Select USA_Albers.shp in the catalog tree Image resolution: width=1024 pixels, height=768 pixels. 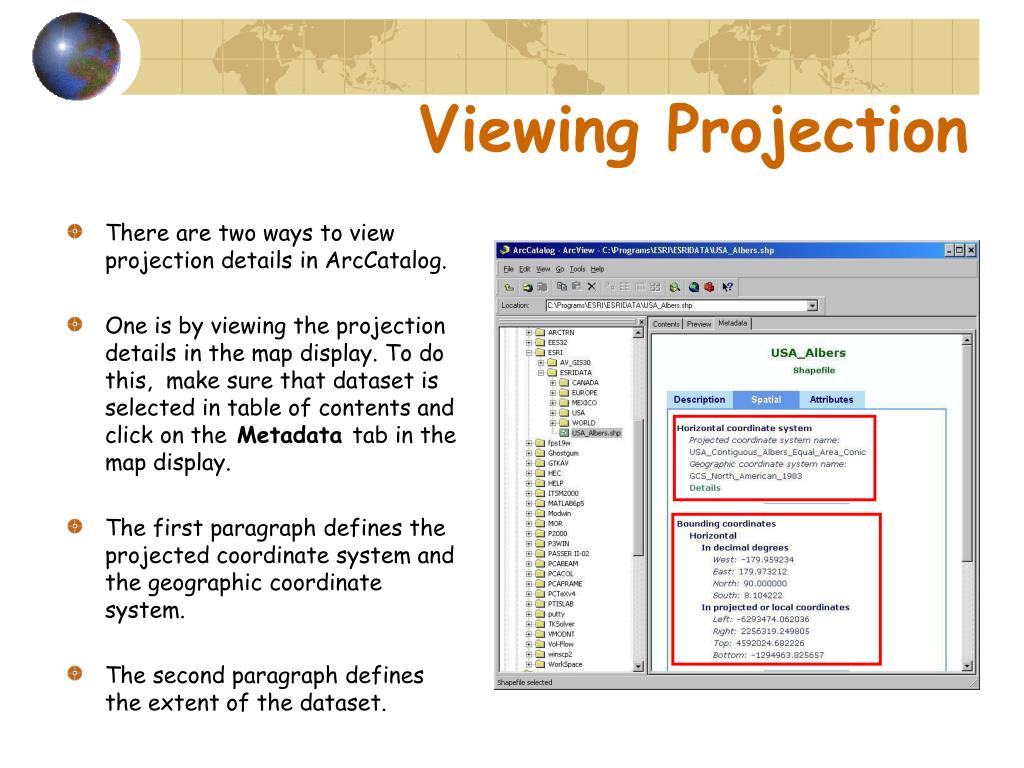tap(596, 433)
